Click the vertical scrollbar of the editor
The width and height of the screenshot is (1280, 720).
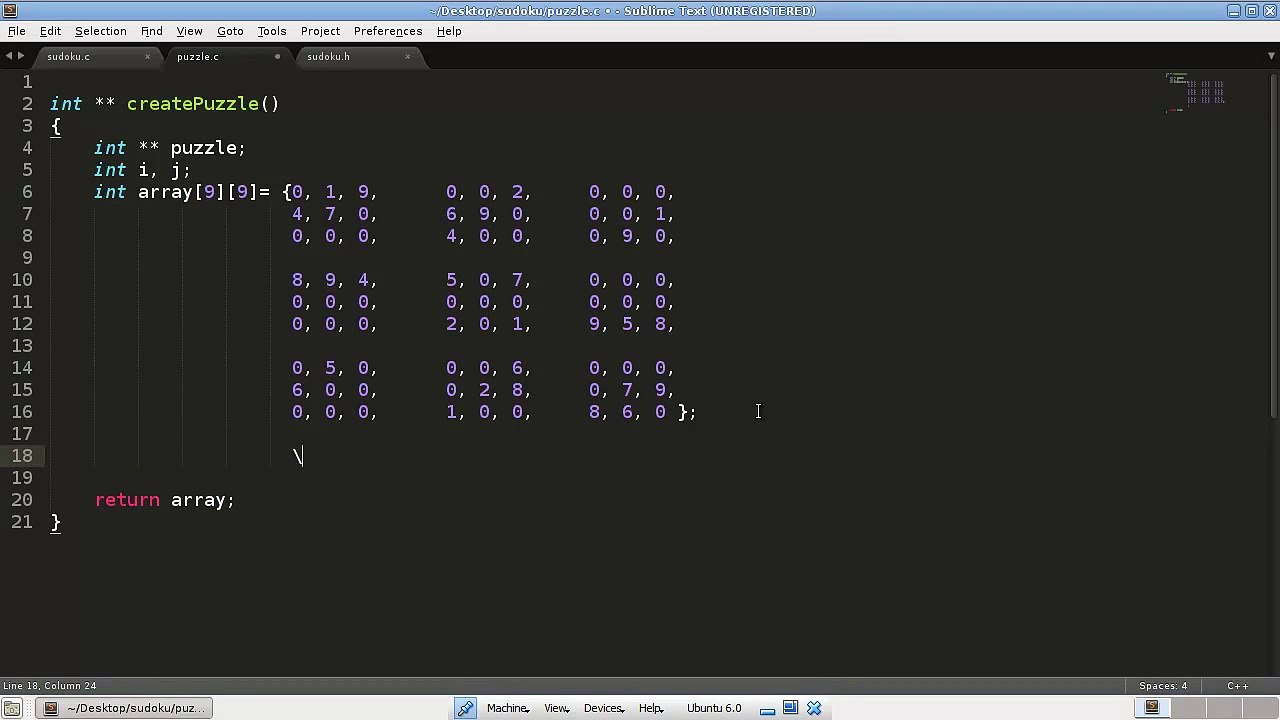click(1274, 245)
